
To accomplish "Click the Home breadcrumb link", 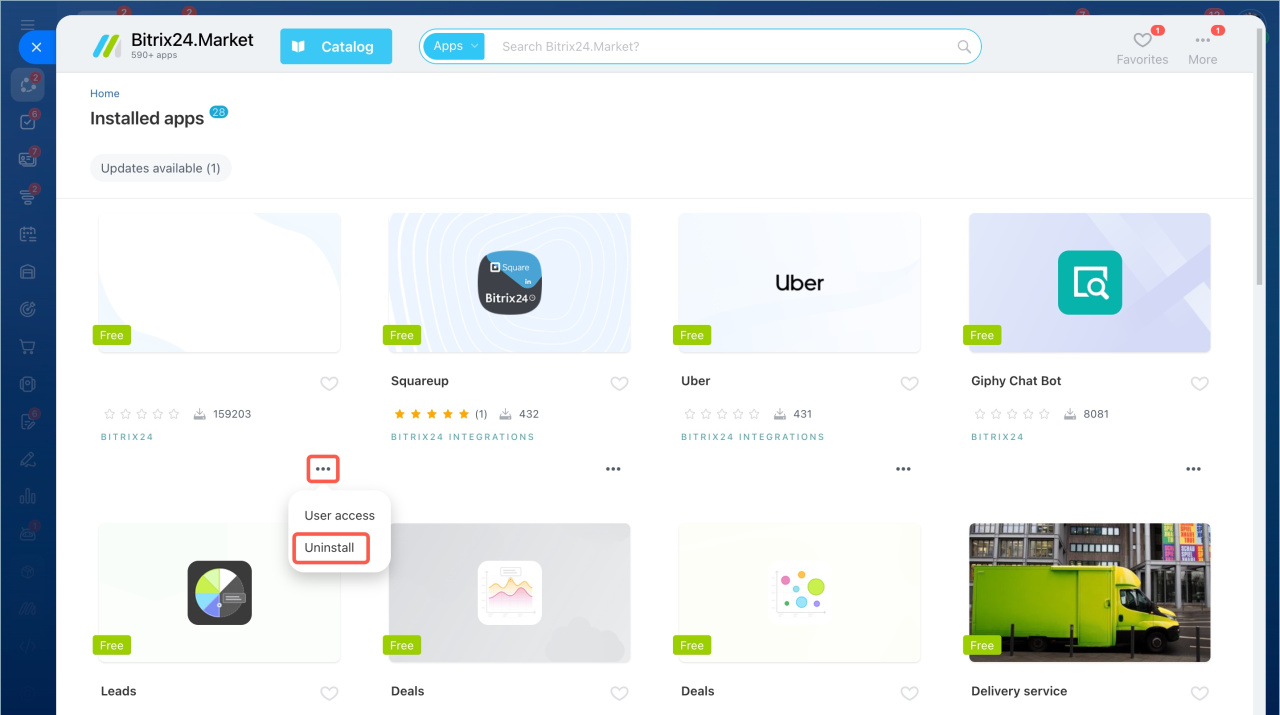I will (x=105, y=94).
